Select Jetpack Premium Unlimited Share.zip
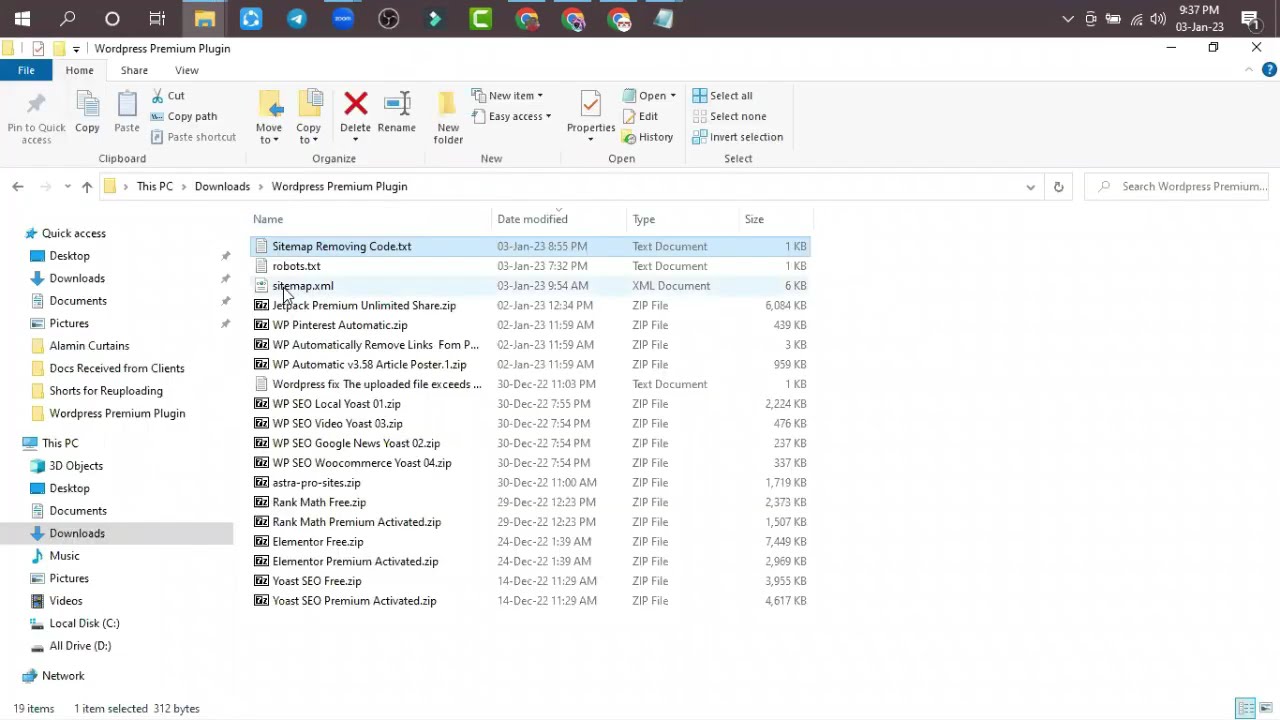Viewport: 1280px width, 720px height. [x=364, y=305]
